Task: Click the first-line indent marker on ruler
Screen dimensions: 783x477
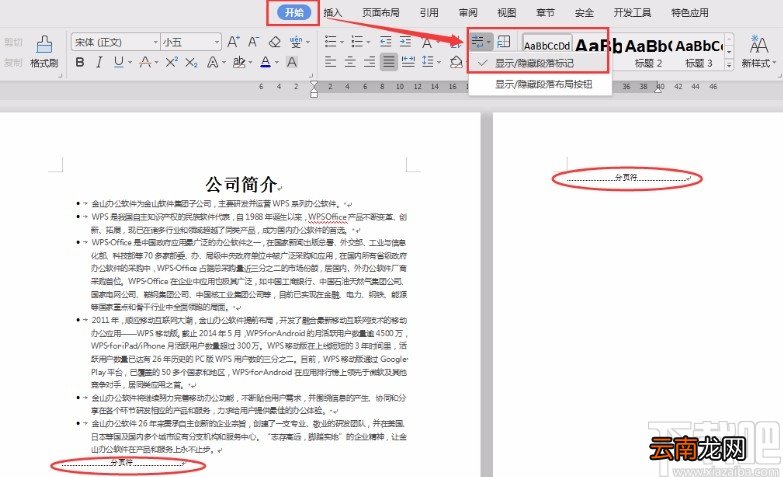Action: pos(314,83)
